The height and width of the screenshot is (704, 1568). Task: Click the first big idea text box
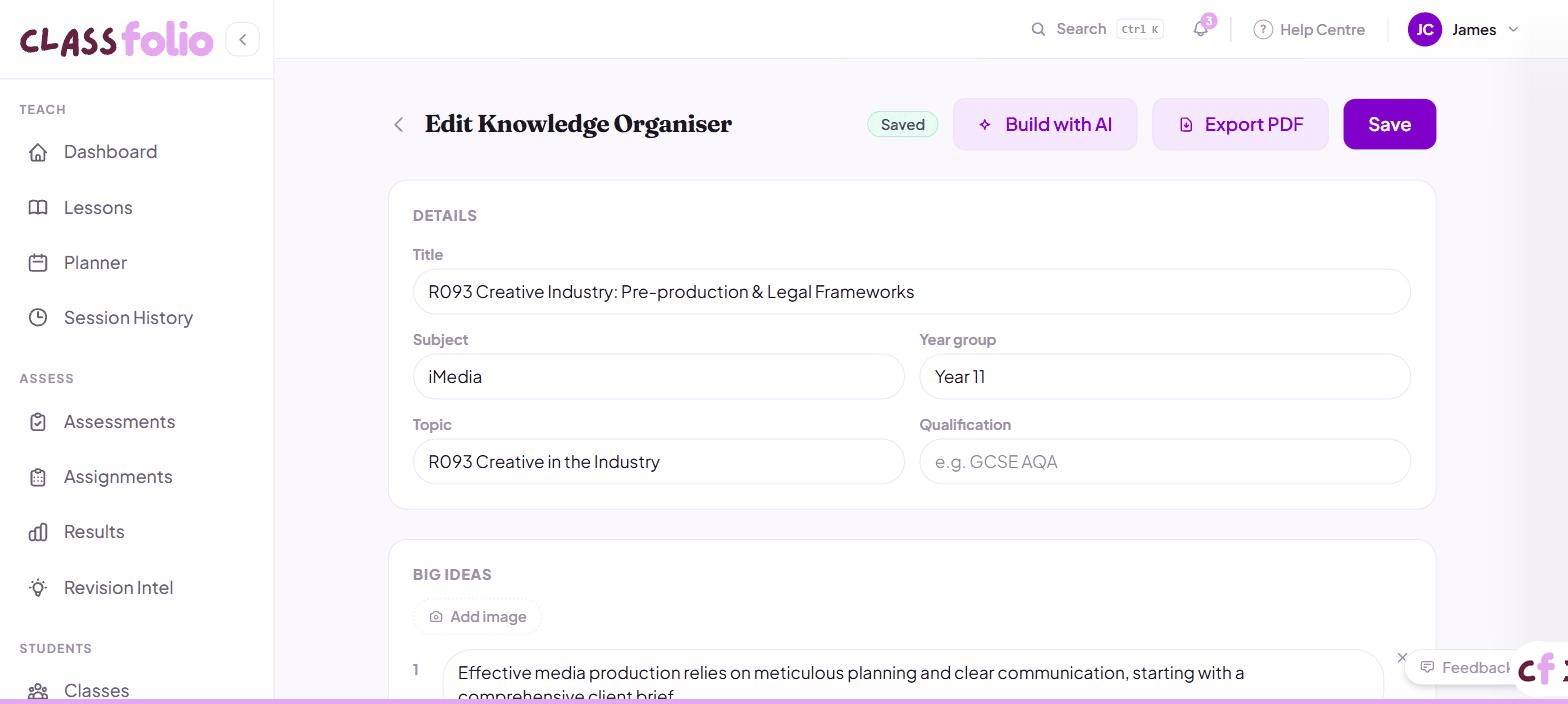(913, 676)
